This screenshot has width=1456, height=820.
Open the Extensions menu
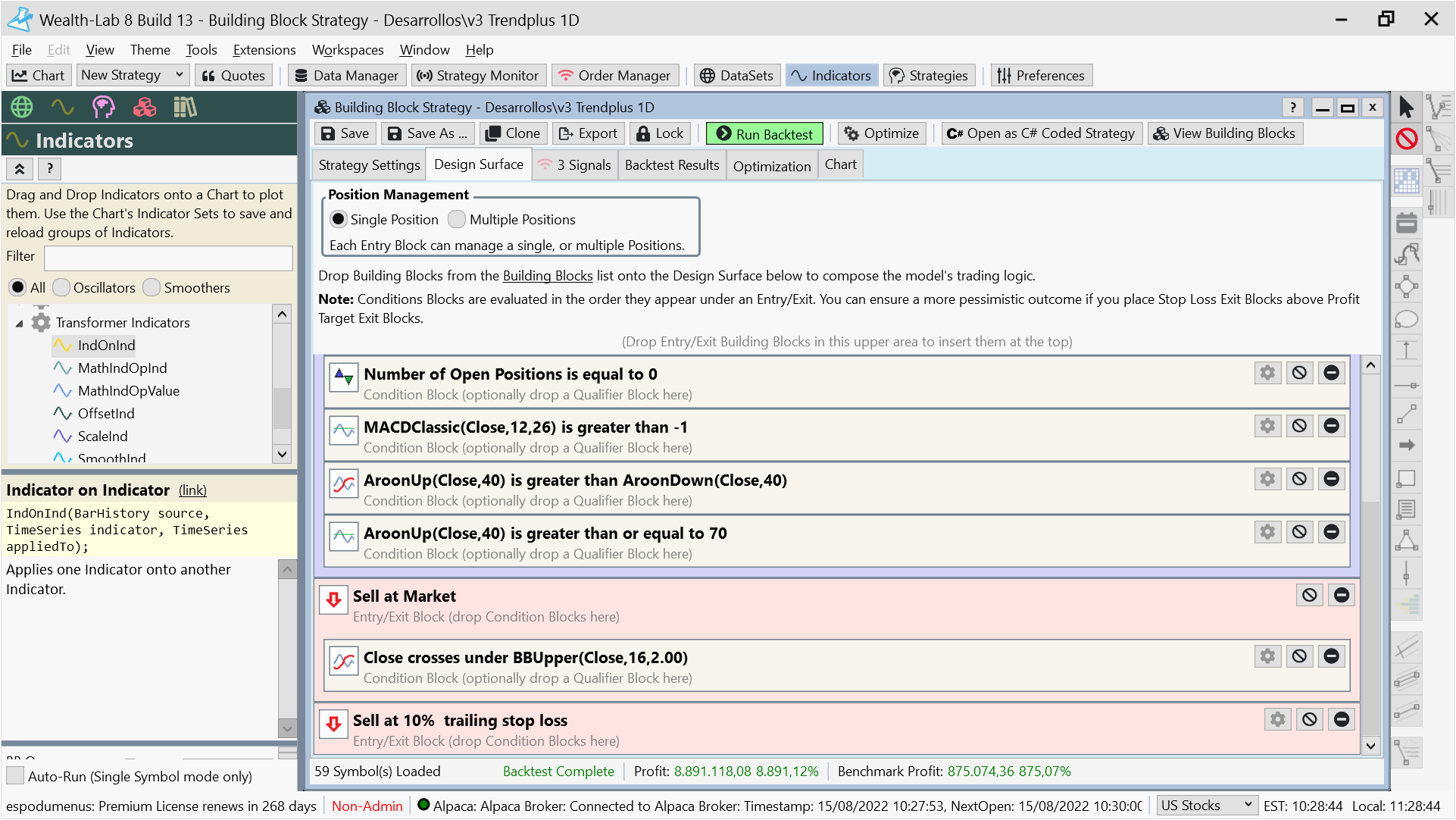264,50
